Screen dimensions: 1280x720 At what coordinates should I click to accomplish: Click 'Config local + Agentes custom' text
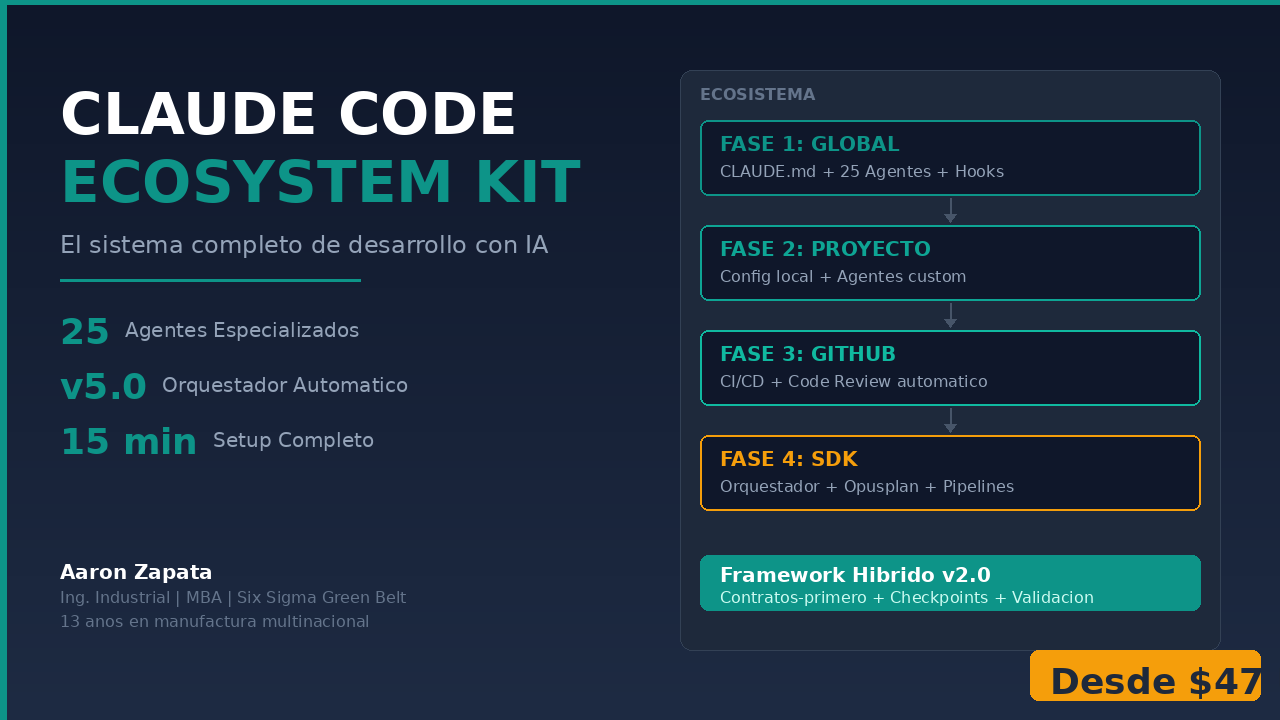(x=843, y=277)
